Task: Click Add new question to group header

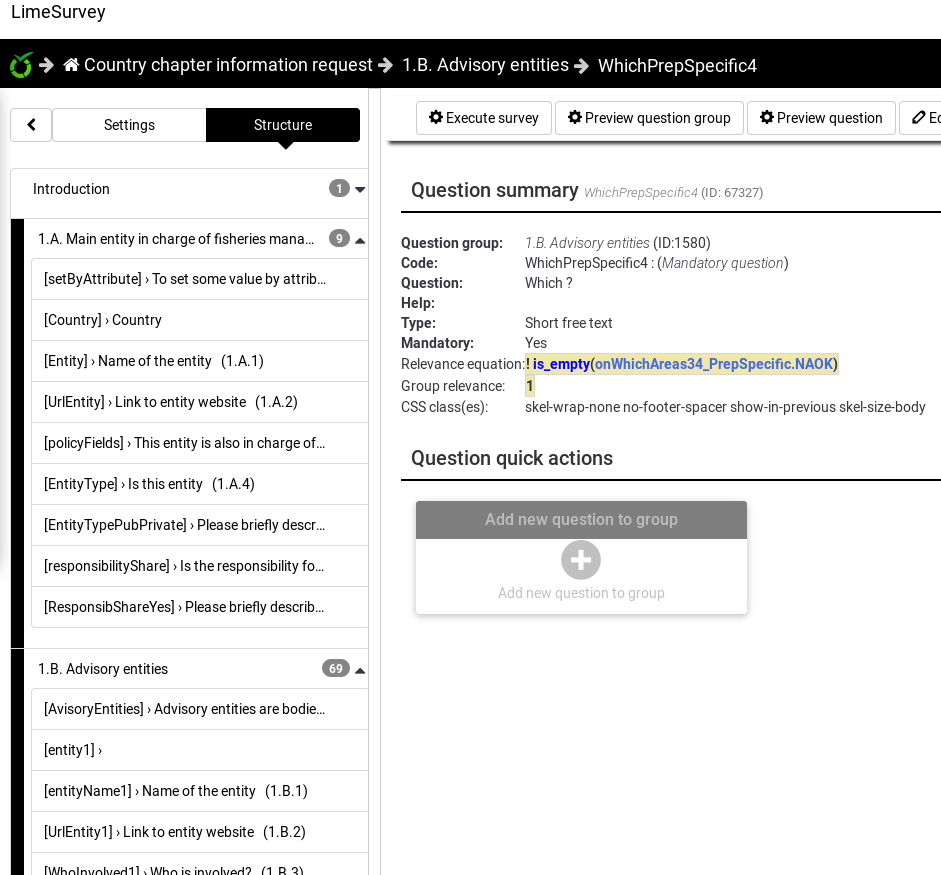Action: click(581, 520)
